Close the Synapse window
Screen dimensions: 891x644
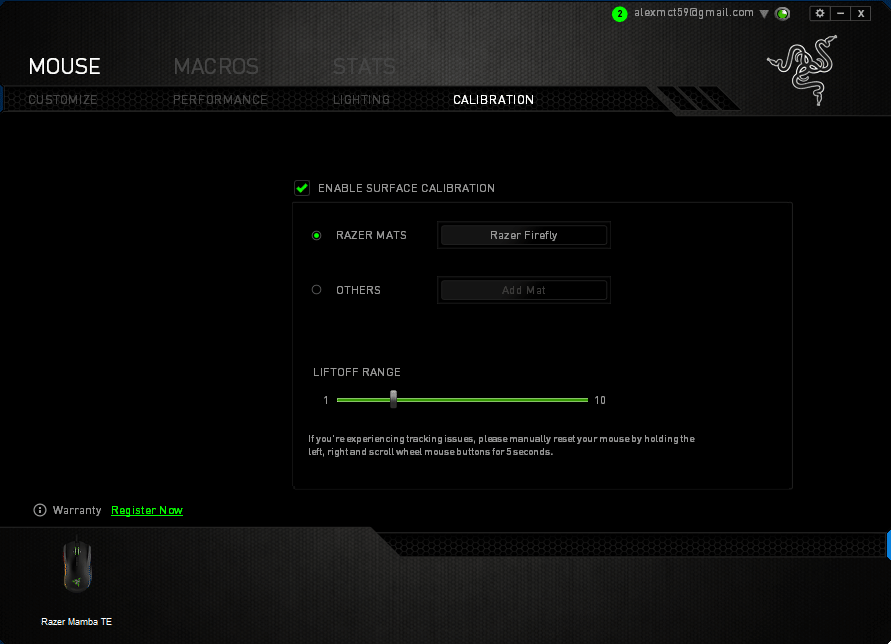[860, 13]
